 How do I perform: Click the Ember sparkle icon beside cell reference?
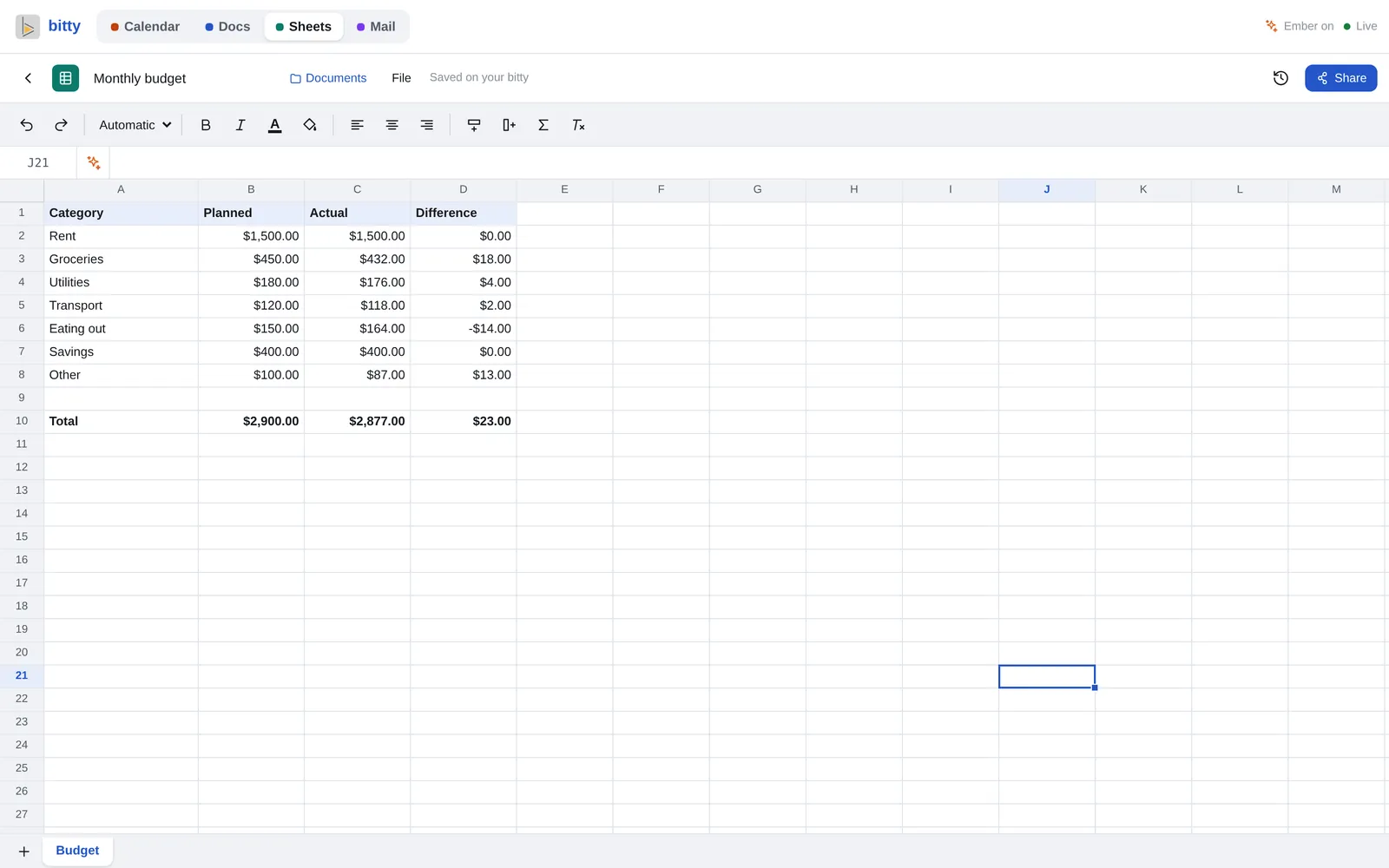click(x=94, y=162)
